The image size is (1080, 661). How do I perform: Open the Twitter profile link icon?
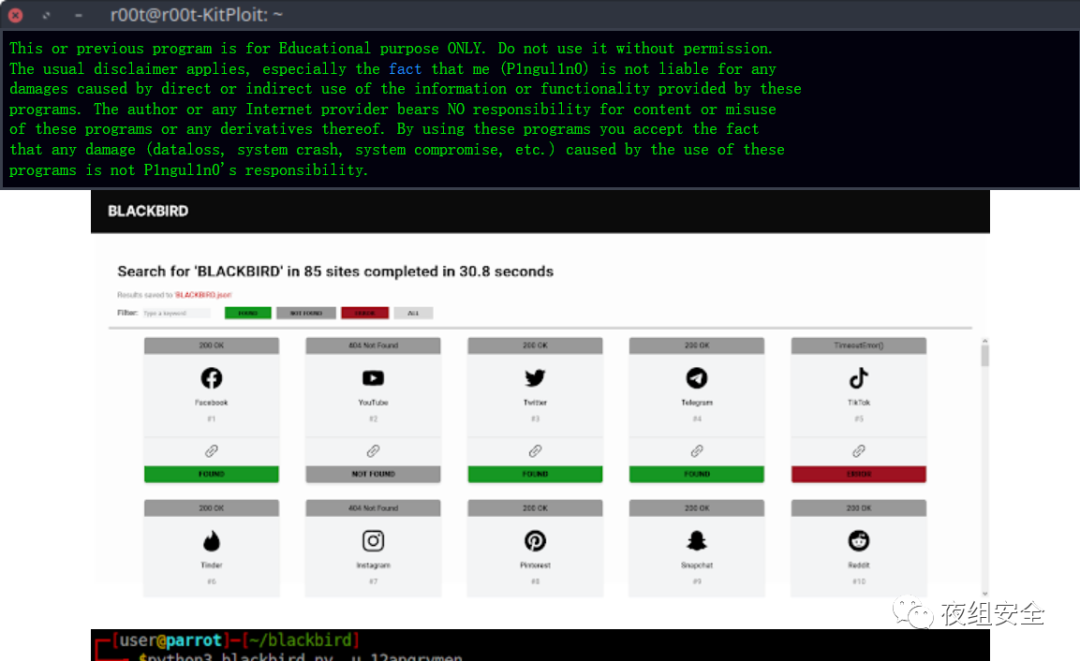click(535, 451)
